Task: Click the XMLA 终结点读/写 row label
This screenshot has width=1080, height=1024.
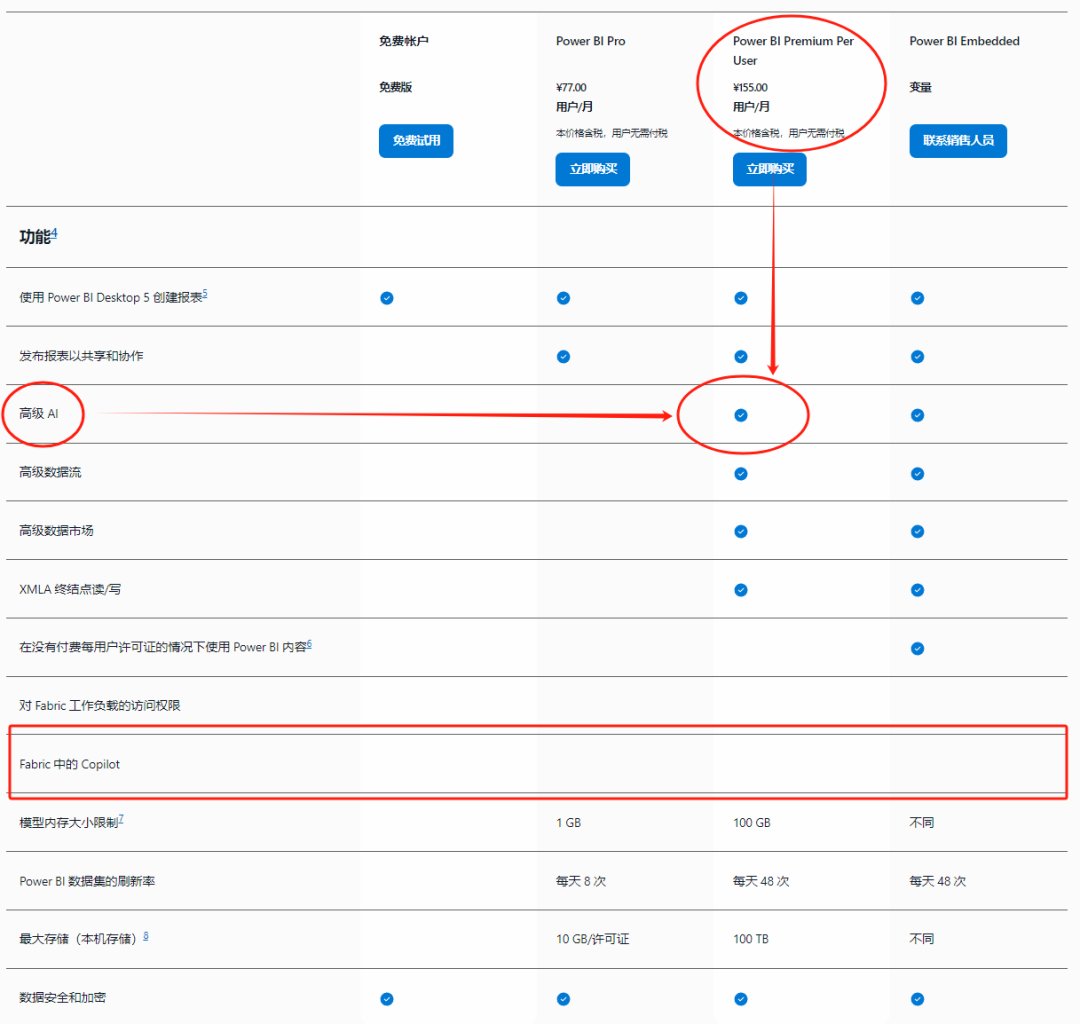Action: (70, 589)
